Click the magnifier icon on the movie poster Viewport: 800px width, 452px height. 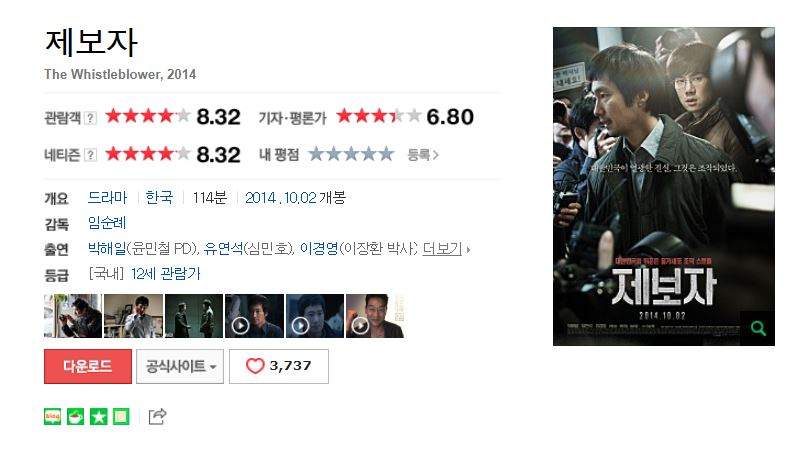point(758,328)
